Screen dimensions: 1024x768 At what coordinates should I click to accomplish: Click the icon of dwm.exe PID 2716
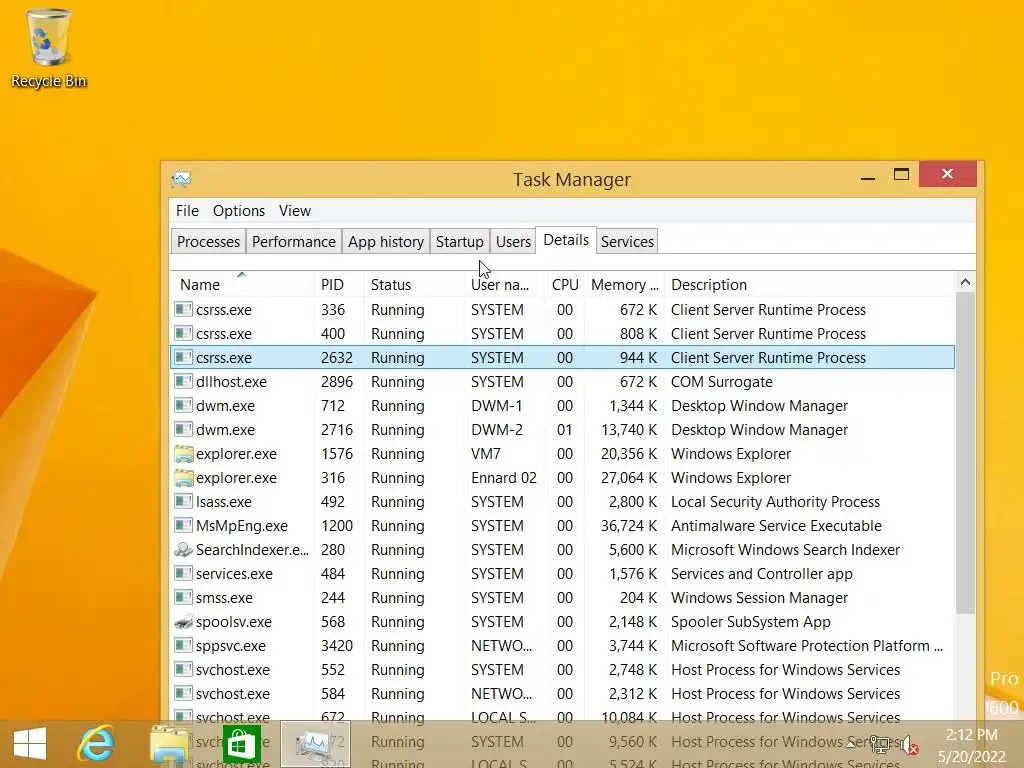tap(184, 430)
